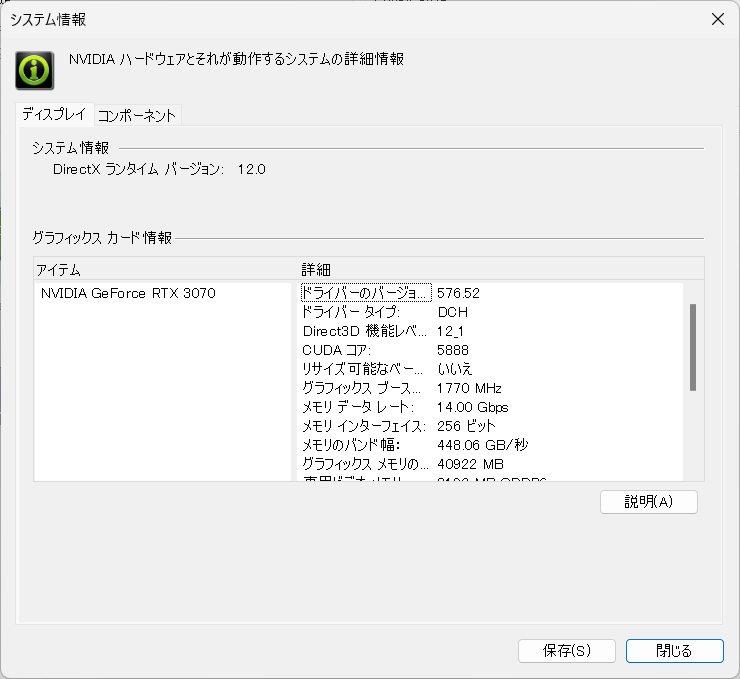
Task: Click the 12_1 feature level value
Action: coord(450,331)
